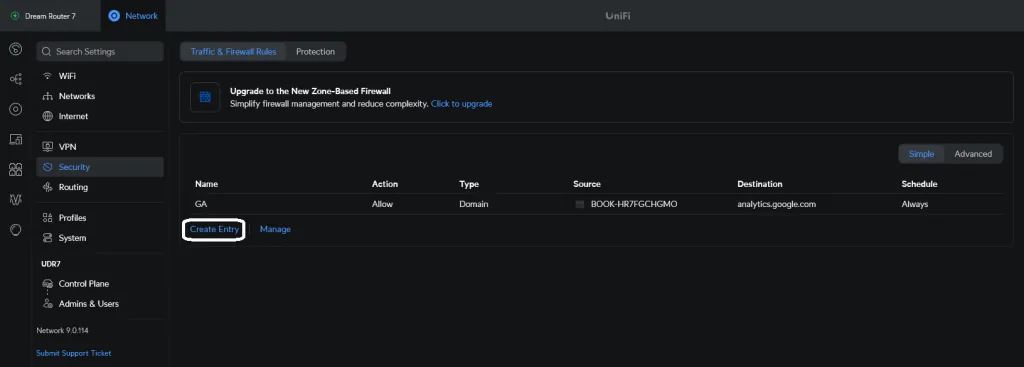Image resolution: width=1024 pixels, height=367 pixels.
Task: Click the Network application icon in the header
Action: [x=114, y=16]
